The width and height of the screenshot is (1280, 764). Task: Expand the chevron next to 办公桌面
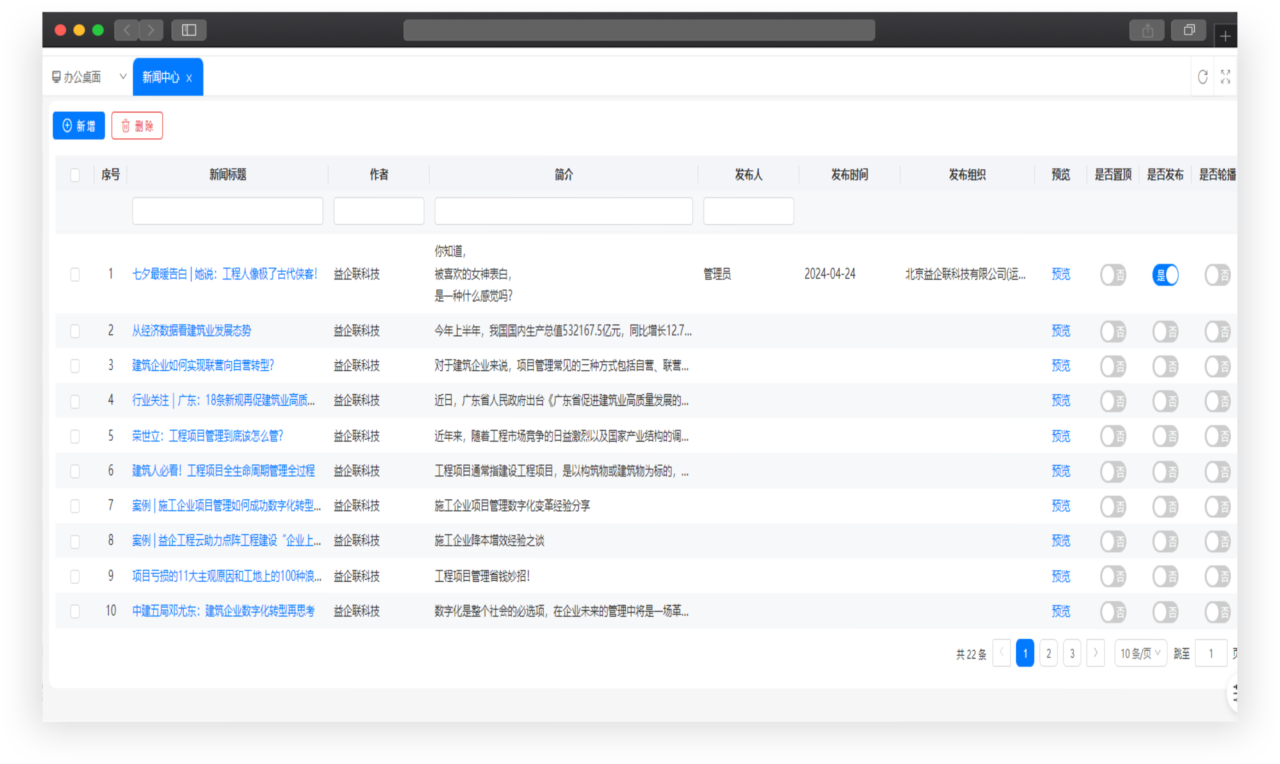pos(122,77)
